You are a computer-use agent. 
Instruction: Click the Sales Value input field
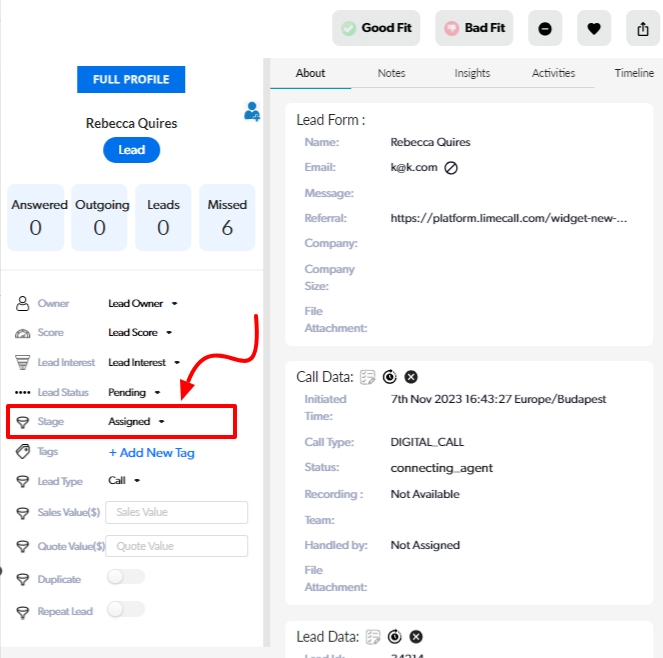click(176, 512)
